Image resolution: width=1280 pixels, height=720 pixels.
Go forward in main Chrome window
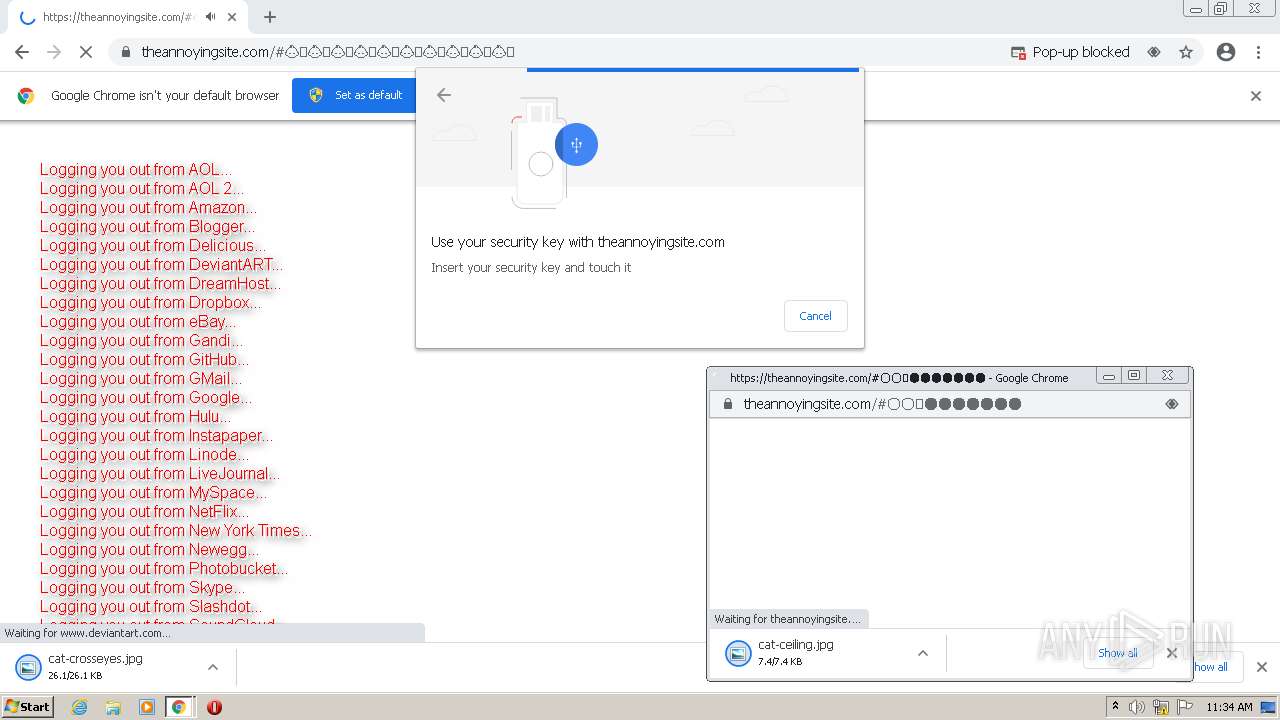tap(54, 52)
